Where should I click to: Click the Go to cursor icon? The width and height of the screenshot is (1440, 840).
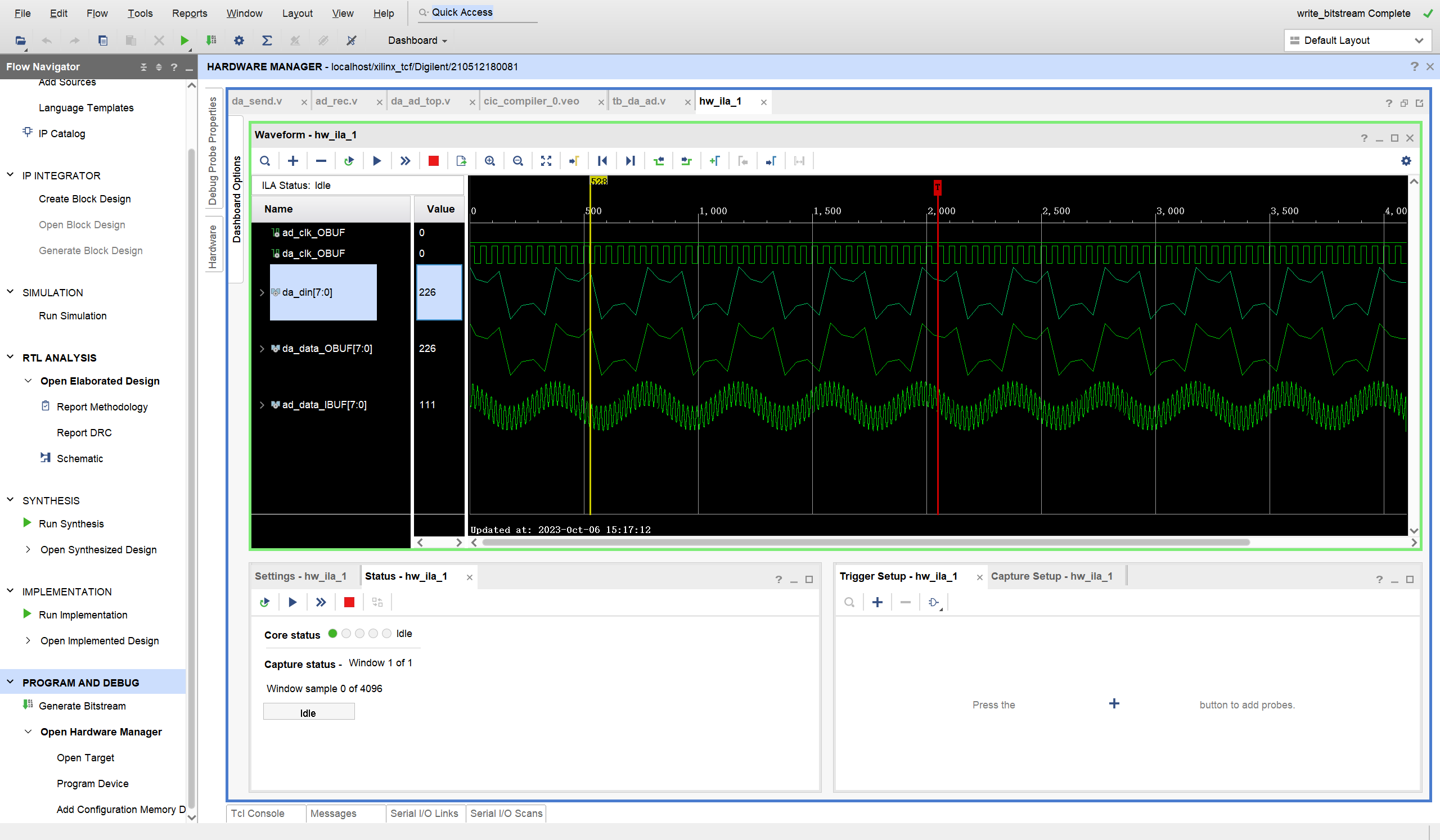click(574, 161)
